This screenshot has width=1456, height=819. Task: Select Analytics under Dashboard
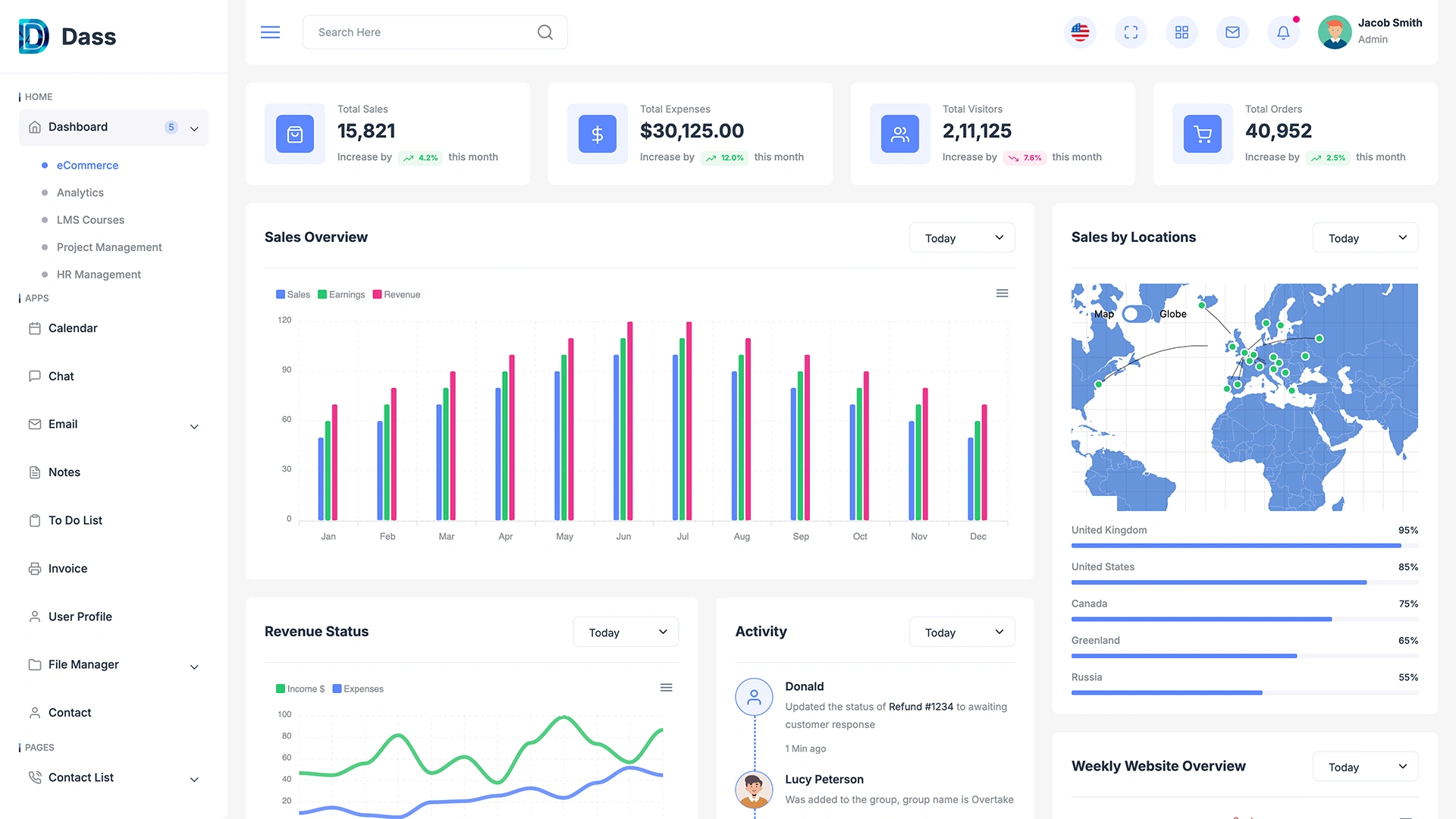pyautogui.click(x=80, y=193)
